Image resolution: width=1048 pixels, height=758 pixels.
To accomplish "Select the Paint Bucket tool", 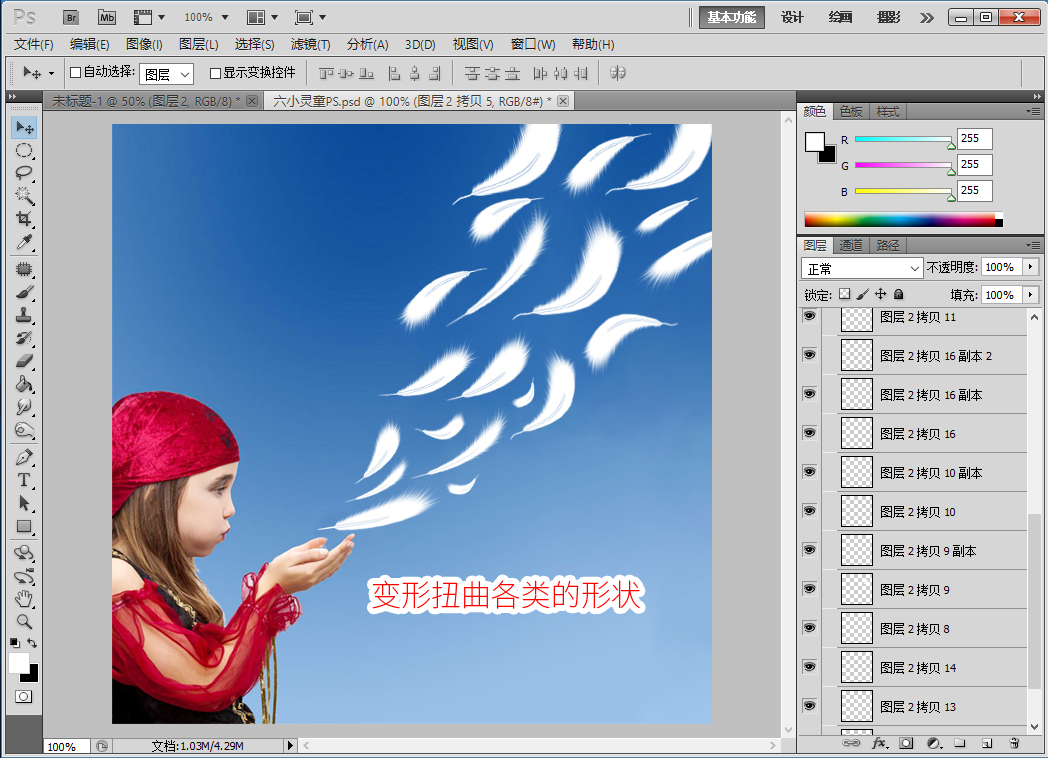I will 24,384.
